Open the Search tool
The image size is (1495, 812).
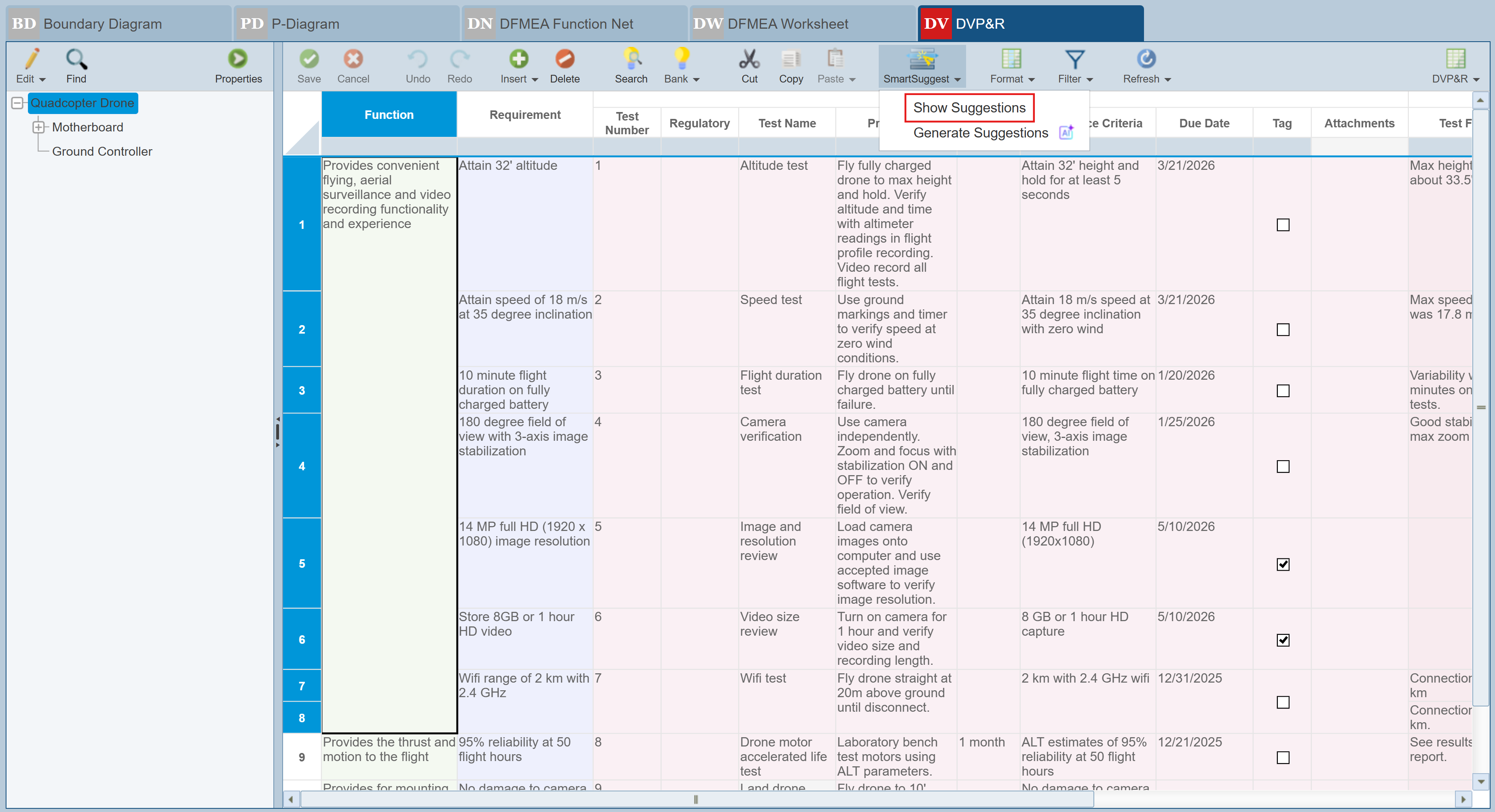pyautogui.click(x=631, y=59)
